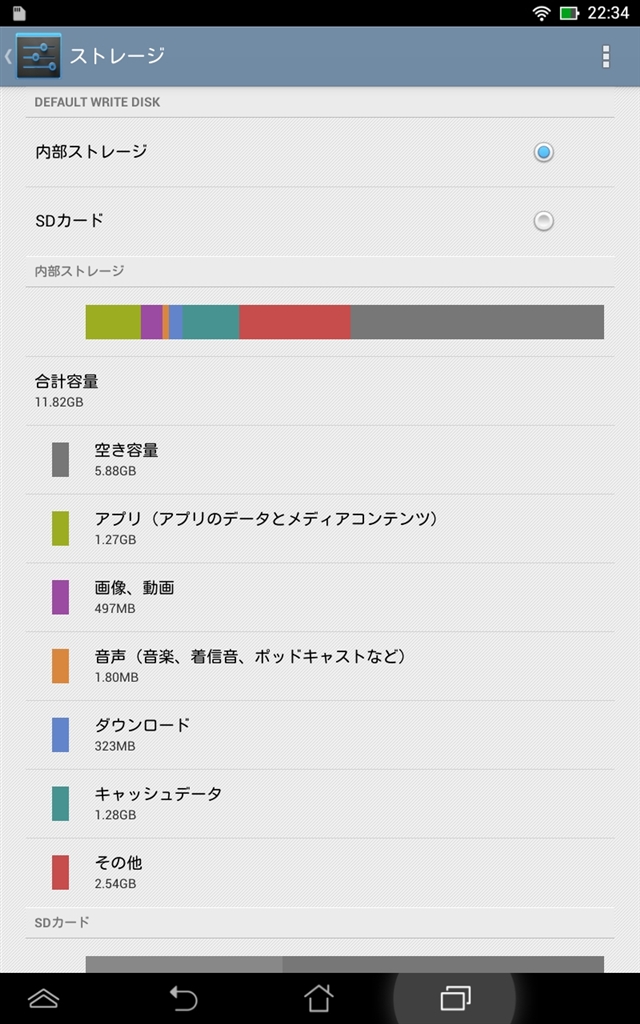Select 内部ストレージ radio button
640x1024 pixels.
tap(543, 152)
